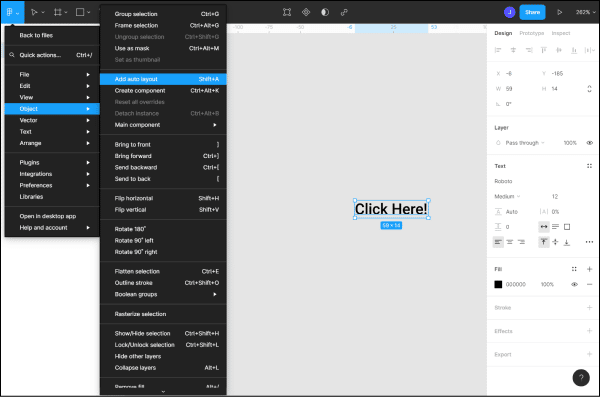600x397 pixels.
Task: Open the 262% zoom dropdown
Action: (585, 12)
